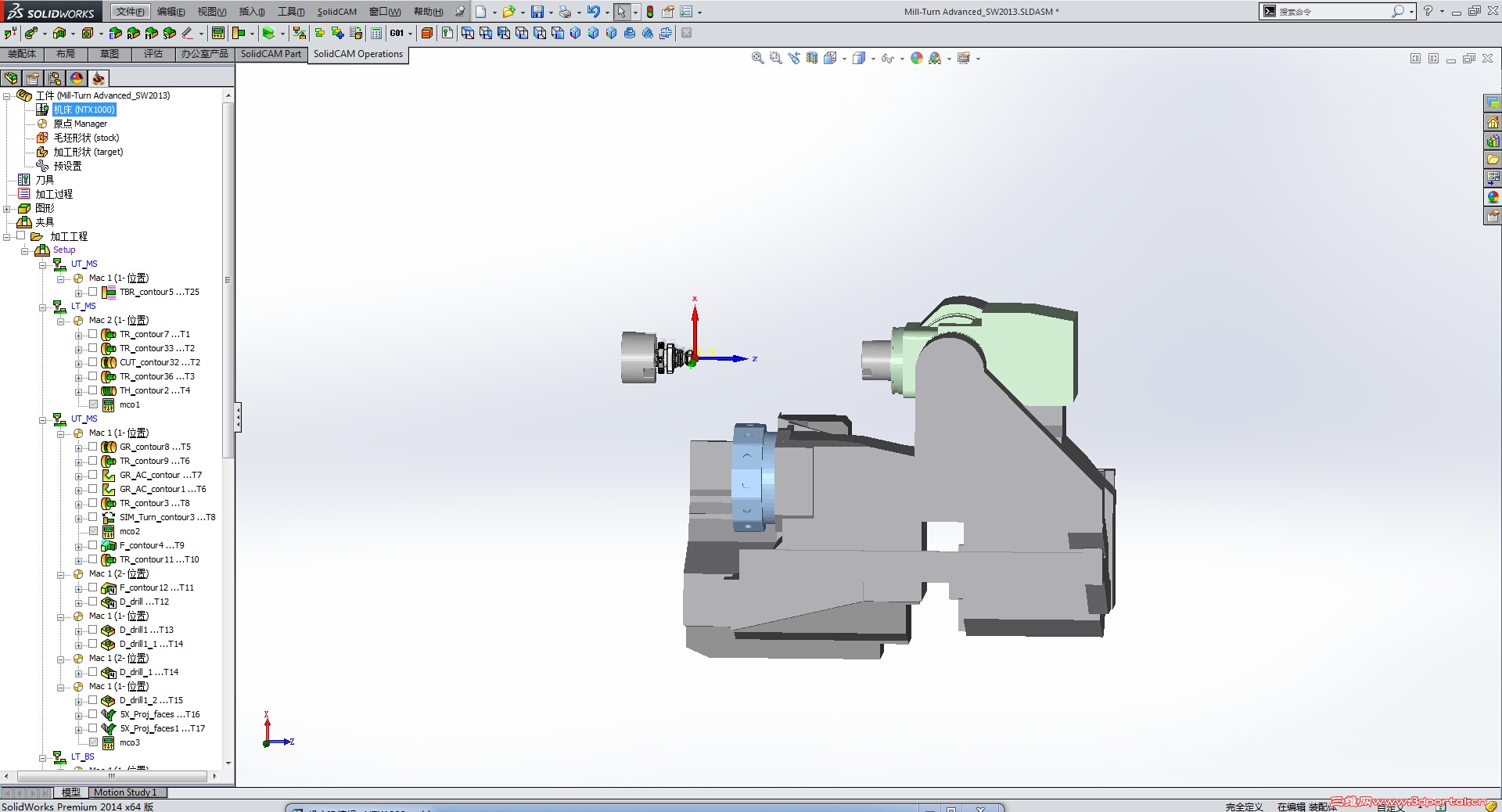1502x812 pixels.
Task: Click the Edit Appearance color ball icon
Action: tap(917, 58)
